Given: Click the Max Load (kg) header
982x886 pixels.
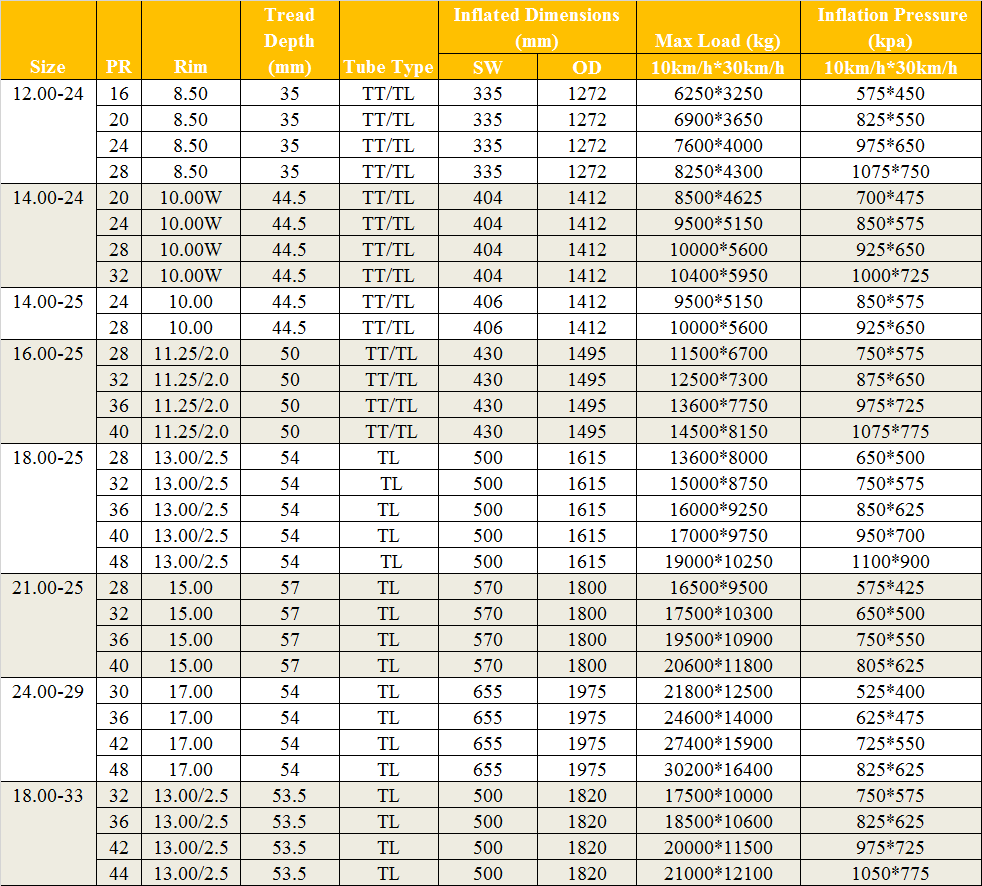Looking at the screenshot, I should click(718, 41).
